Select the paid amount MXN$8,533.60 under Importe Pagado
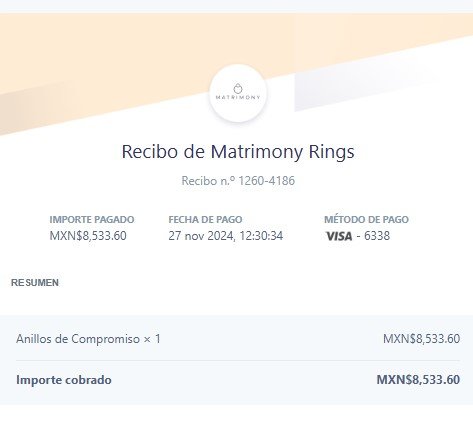This screenshot has width=473, height=441. click(x=88, y=236)
